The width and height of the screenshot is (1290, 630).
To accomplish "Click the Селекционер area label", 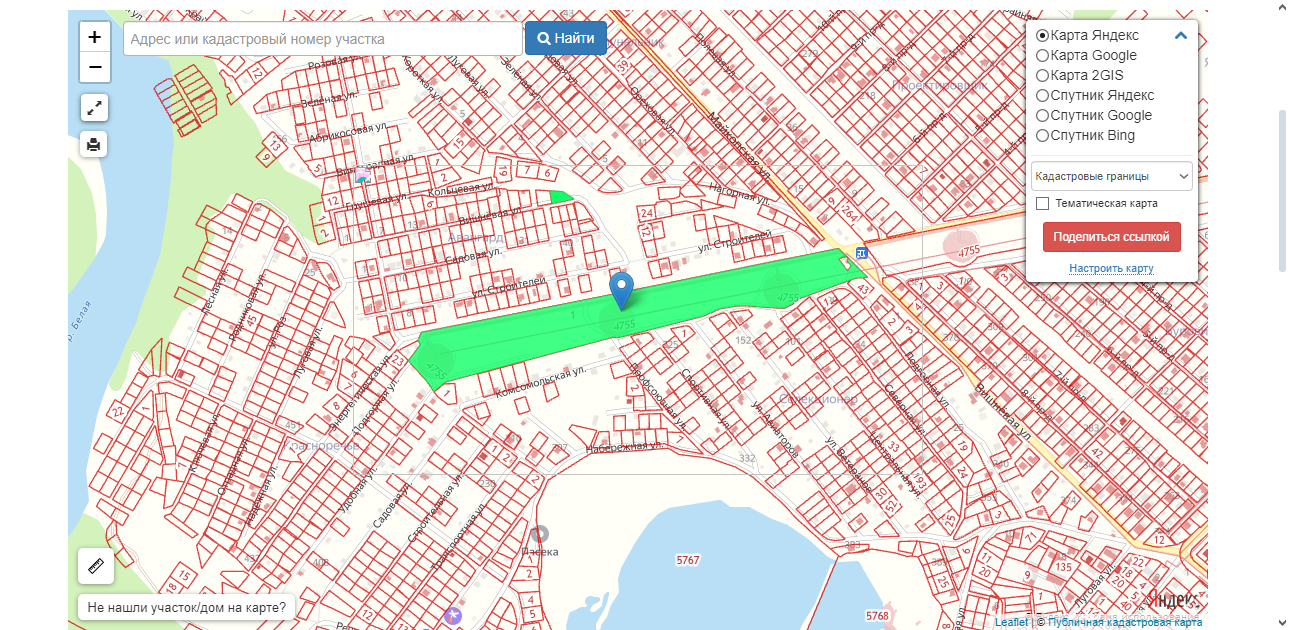I will coord(818,399).
